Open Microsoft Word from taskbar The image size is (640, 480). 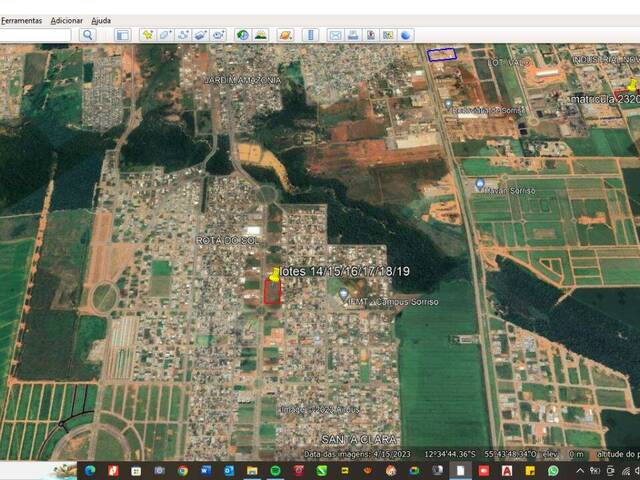(x=206, y=471)
